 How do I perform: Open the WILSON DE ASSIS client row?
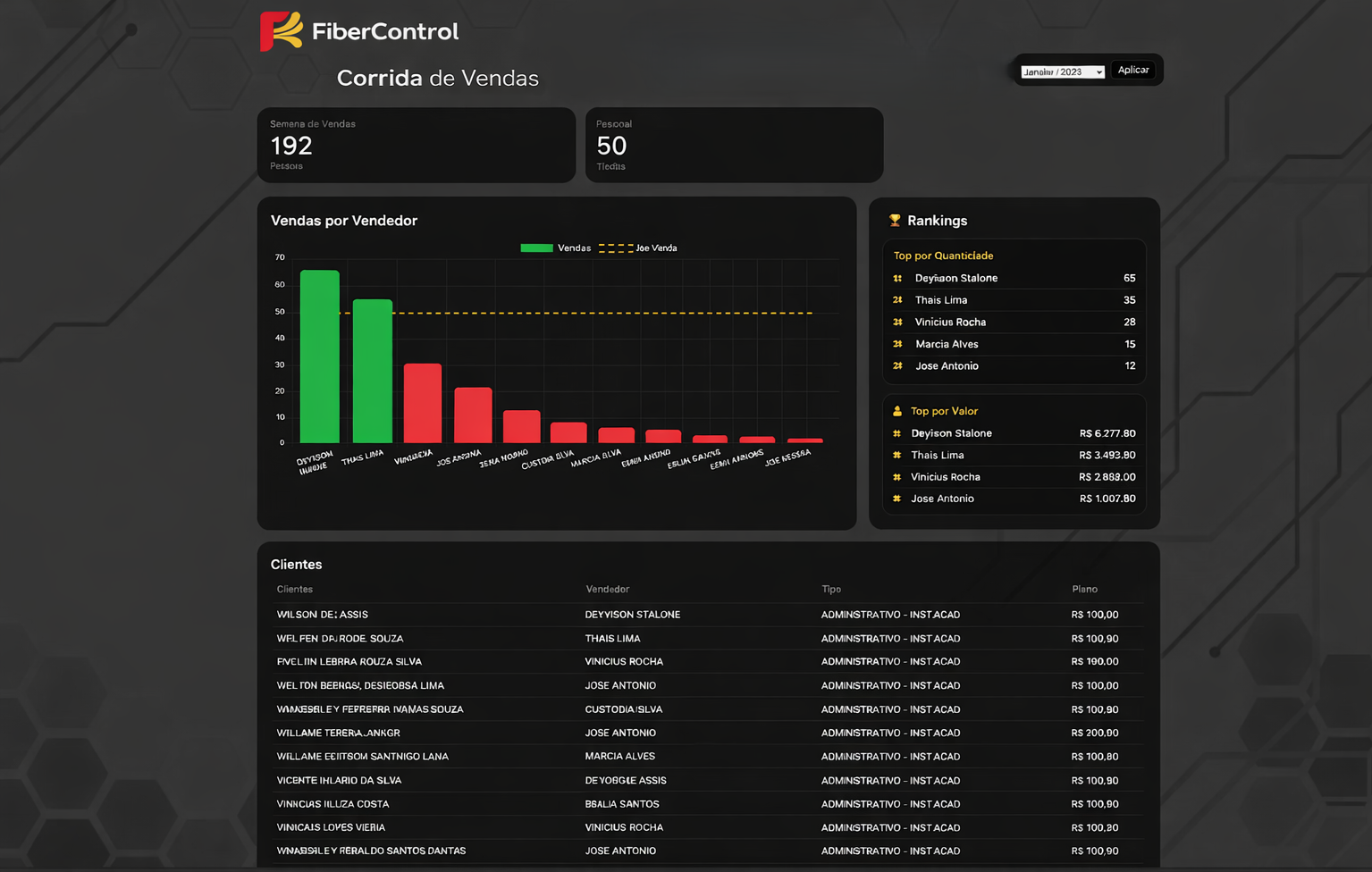pyautogui.click(x=322, y=615)
